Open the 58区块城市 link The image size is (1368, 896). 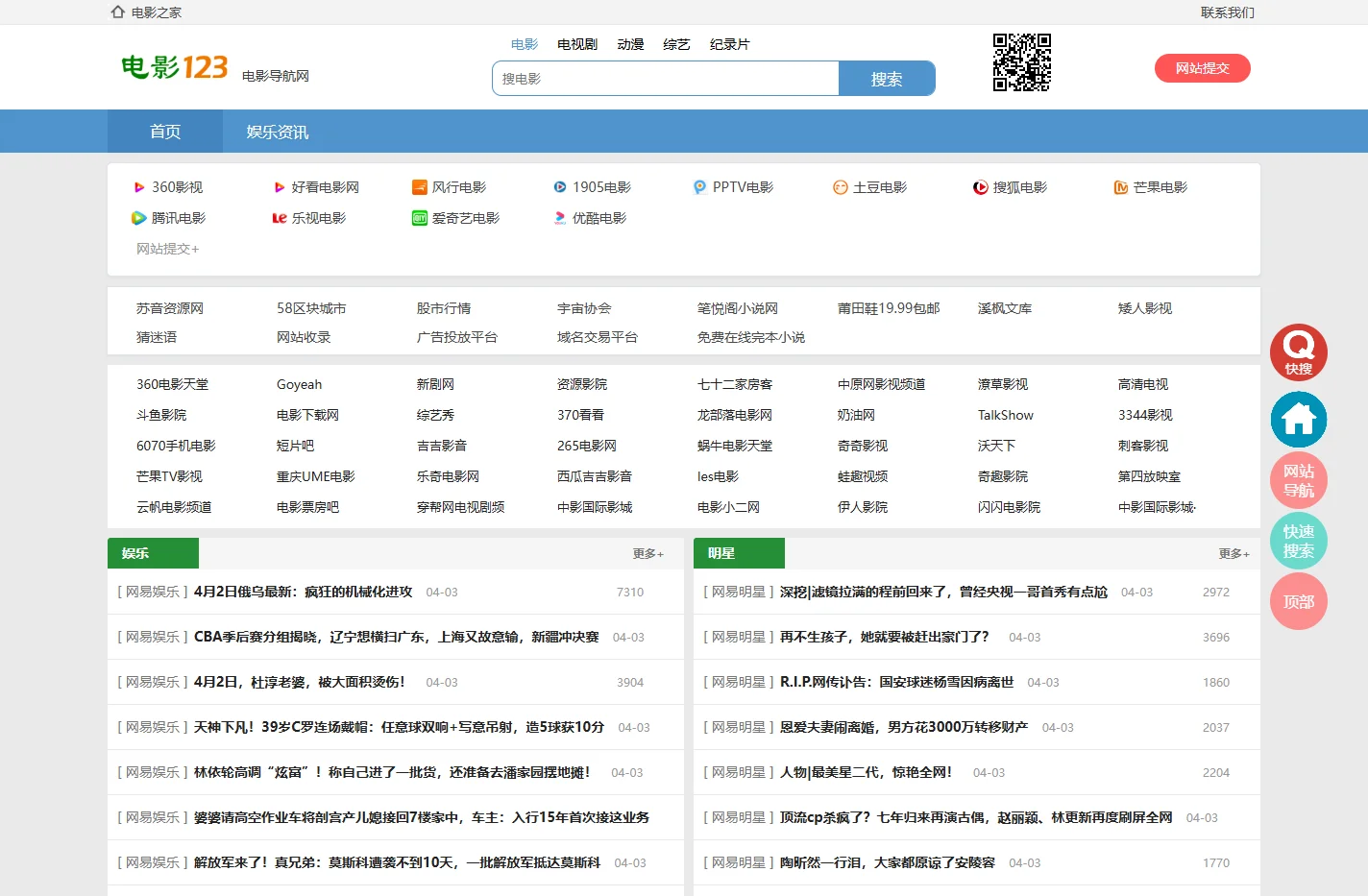click(311, 308)
